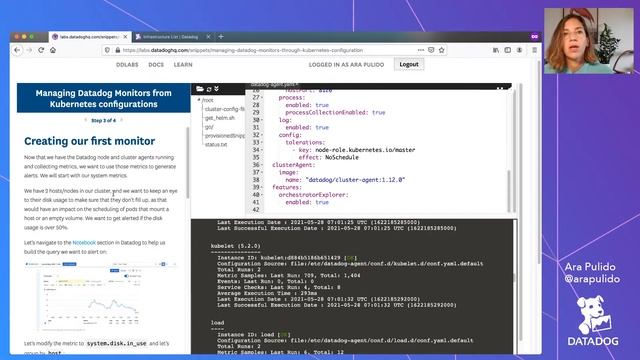The width and height of the screenshot is (640, 360).
Task: Open provisionedSnippet item in file tree
Action: click(x=224, y=136)
